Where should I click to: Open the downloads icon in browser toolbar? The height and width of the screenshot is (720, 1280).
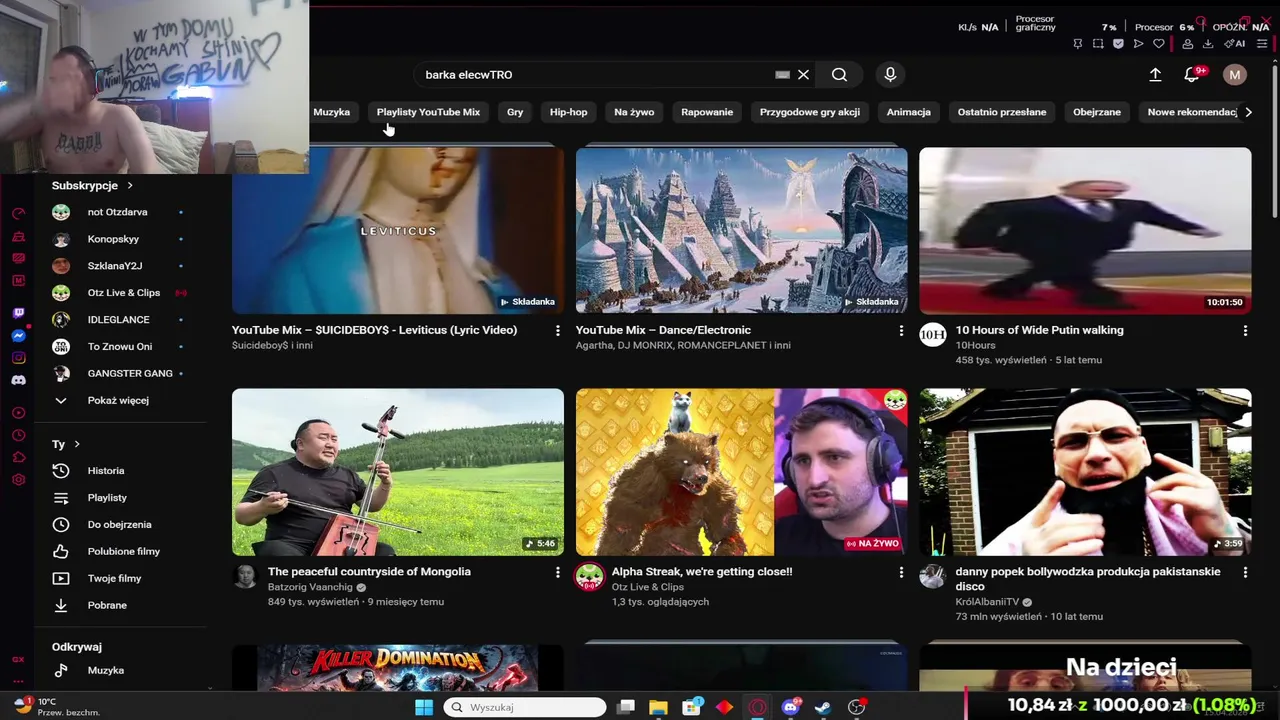click(x=1208, y=44)
